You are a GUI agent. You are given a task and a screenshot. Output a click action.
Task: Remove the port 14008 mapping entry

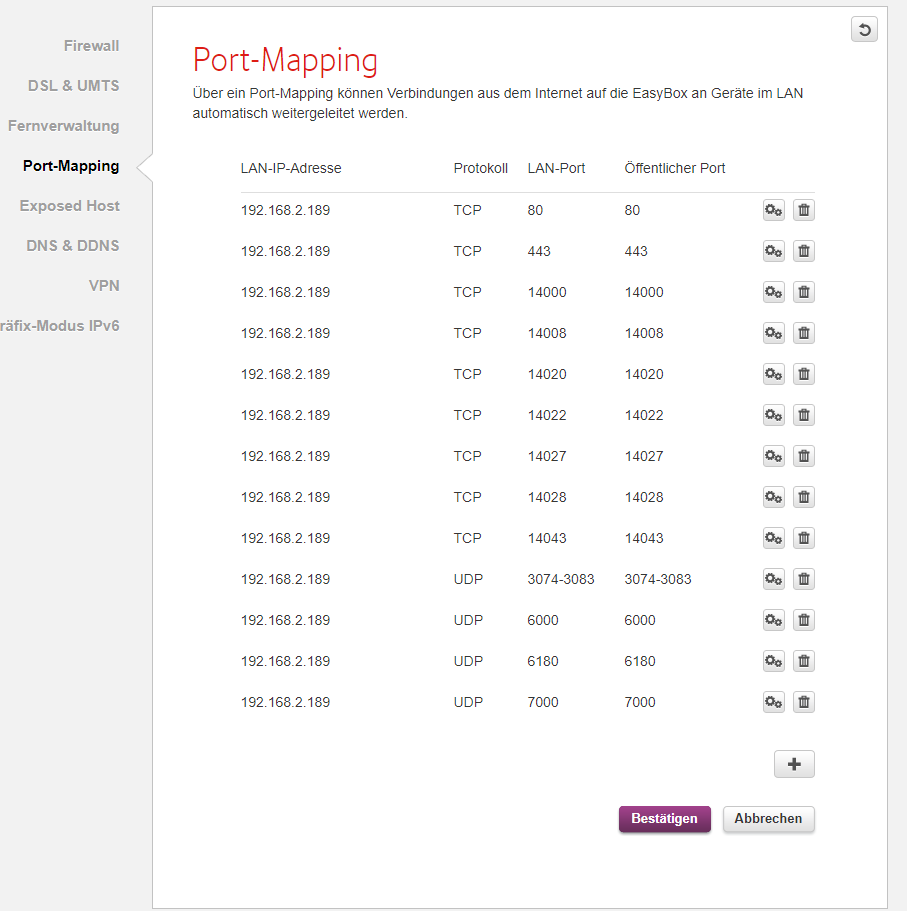[x=803, y=333]
